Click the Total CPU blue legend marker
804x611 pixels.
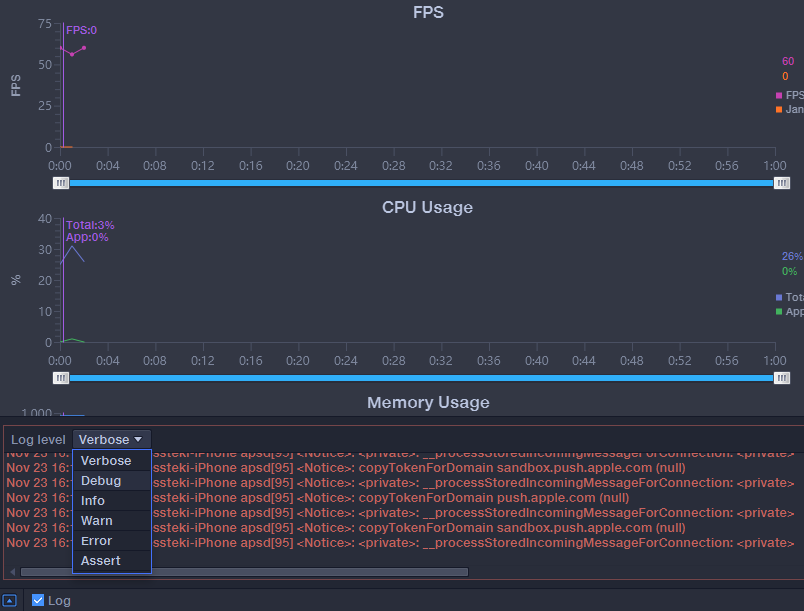tap(779, 298)
